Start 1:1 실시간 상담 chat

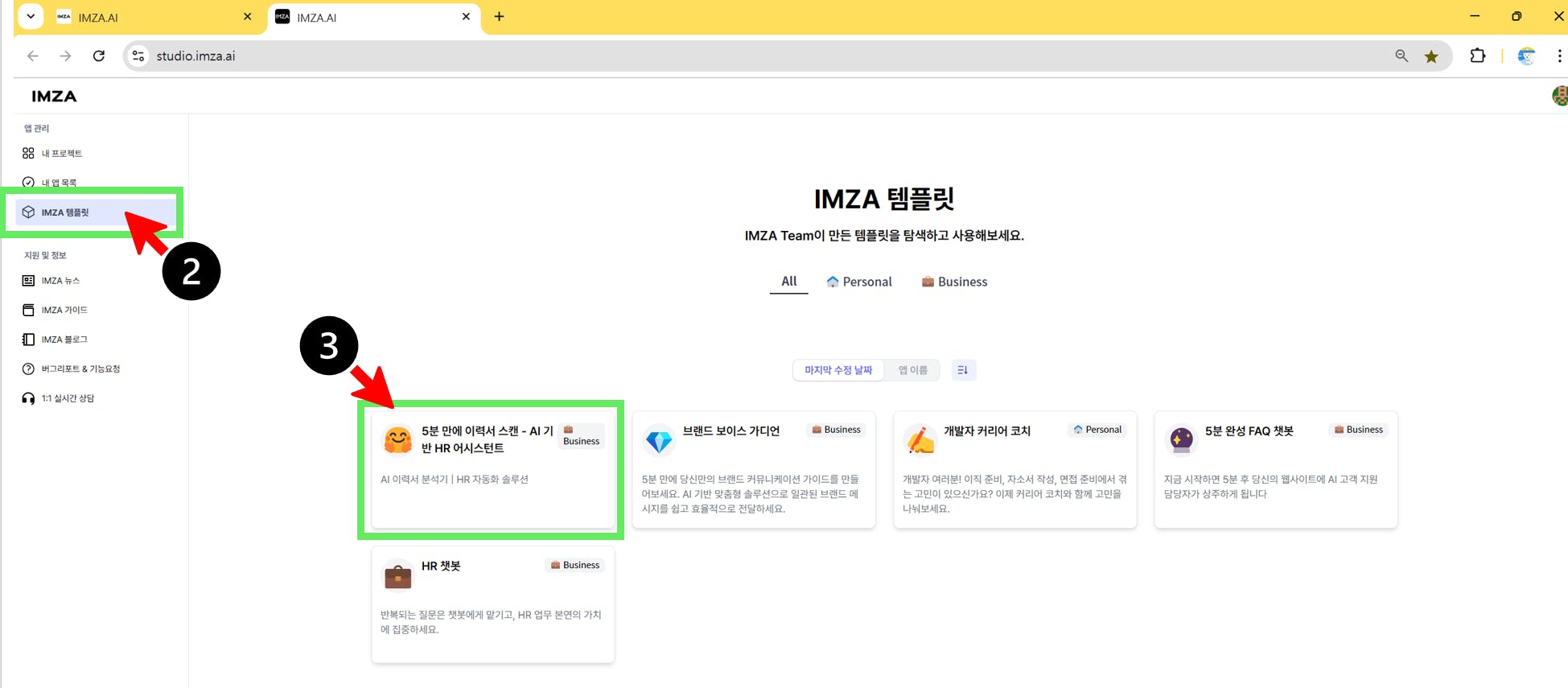coord(68,398)
